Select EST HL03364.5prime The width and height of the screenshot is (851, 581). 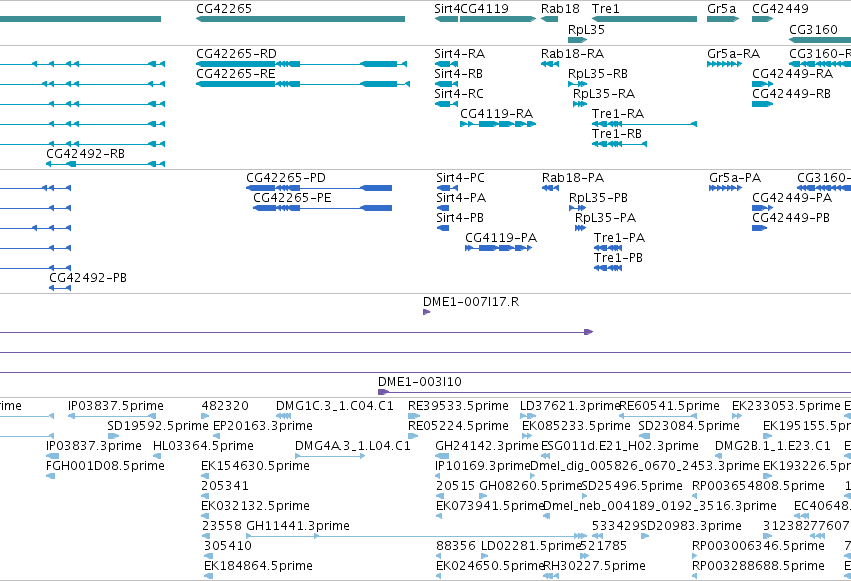(x=157, y=456)
